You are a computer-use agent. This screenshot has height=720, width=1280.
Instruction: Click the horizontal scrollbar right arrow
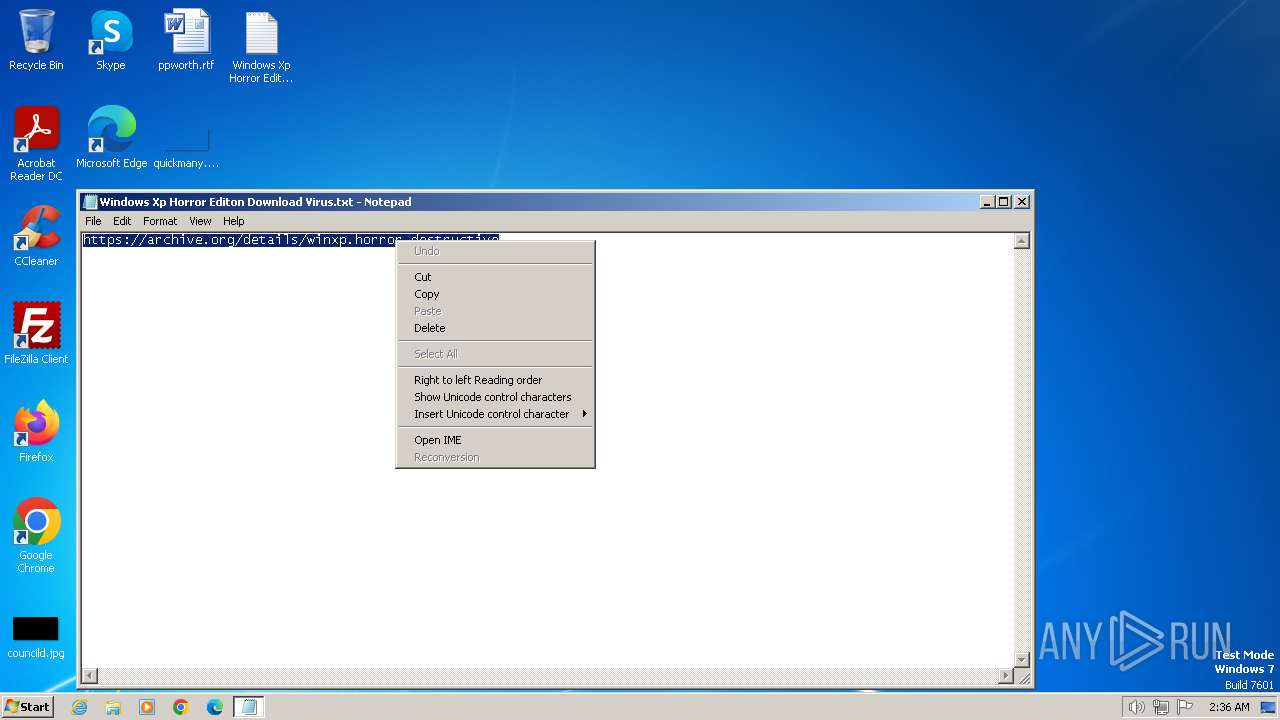click(1006, 676)
